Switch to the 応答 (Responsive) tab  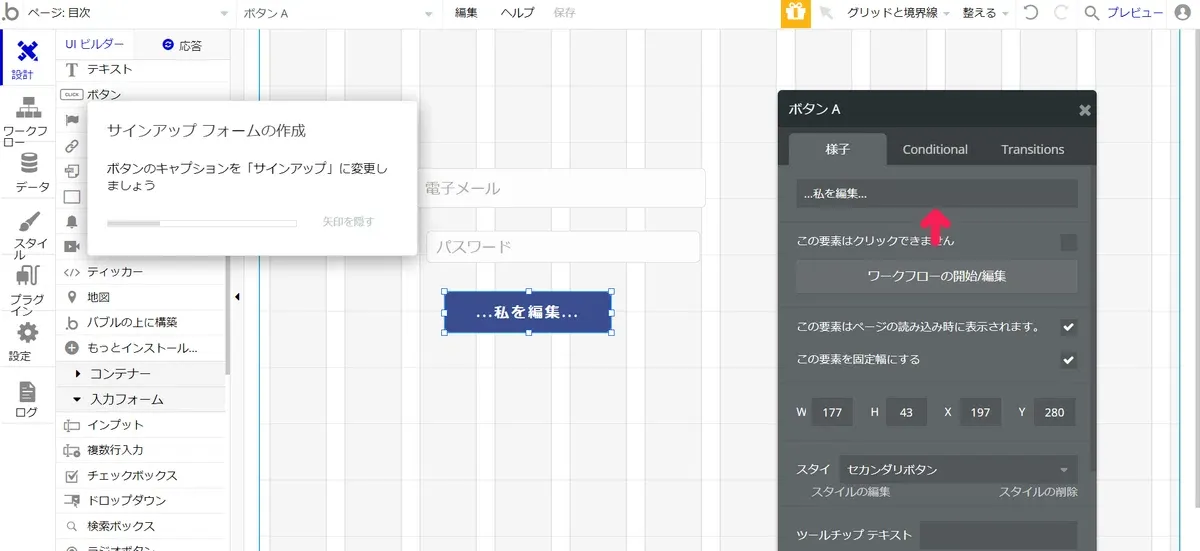(x=182, y=45)
